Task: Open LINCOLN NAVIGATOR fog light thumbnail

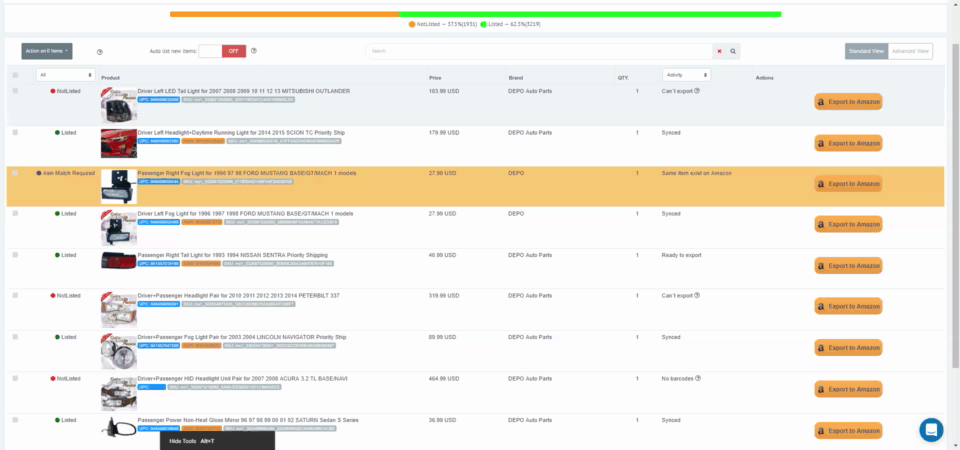Action: tap(119, 351)
